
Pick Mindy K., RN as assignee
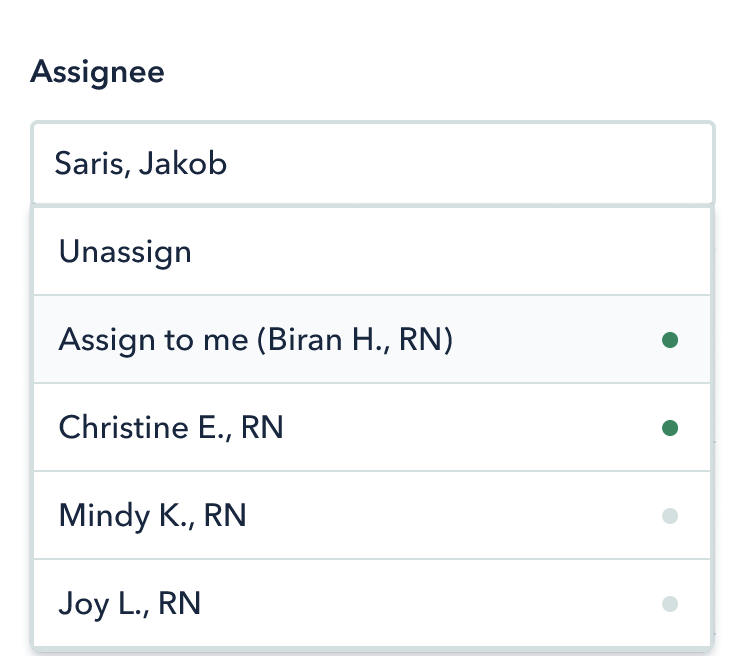(x=152, y=516)
